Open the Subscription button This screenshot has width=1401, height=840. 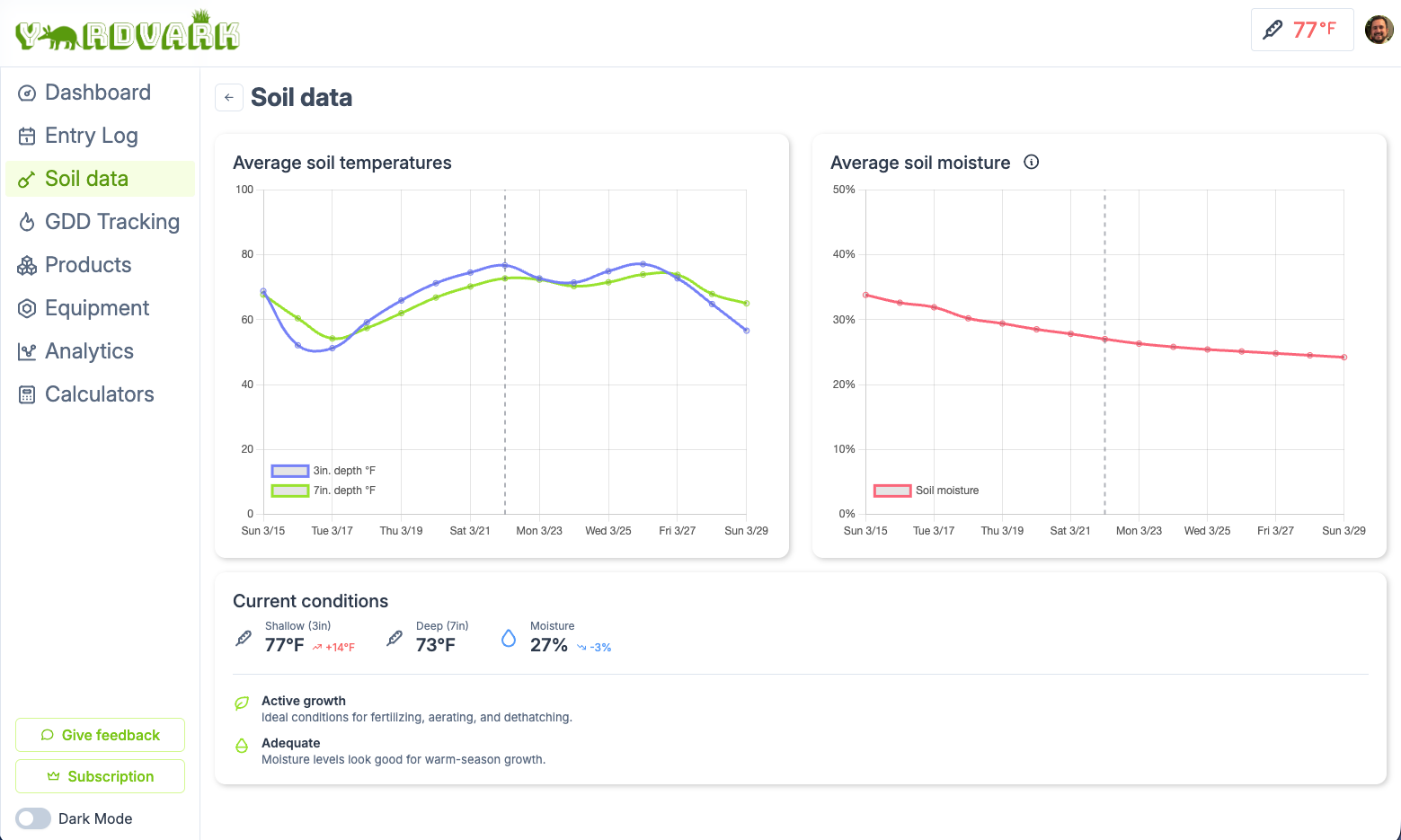point(100,776)
